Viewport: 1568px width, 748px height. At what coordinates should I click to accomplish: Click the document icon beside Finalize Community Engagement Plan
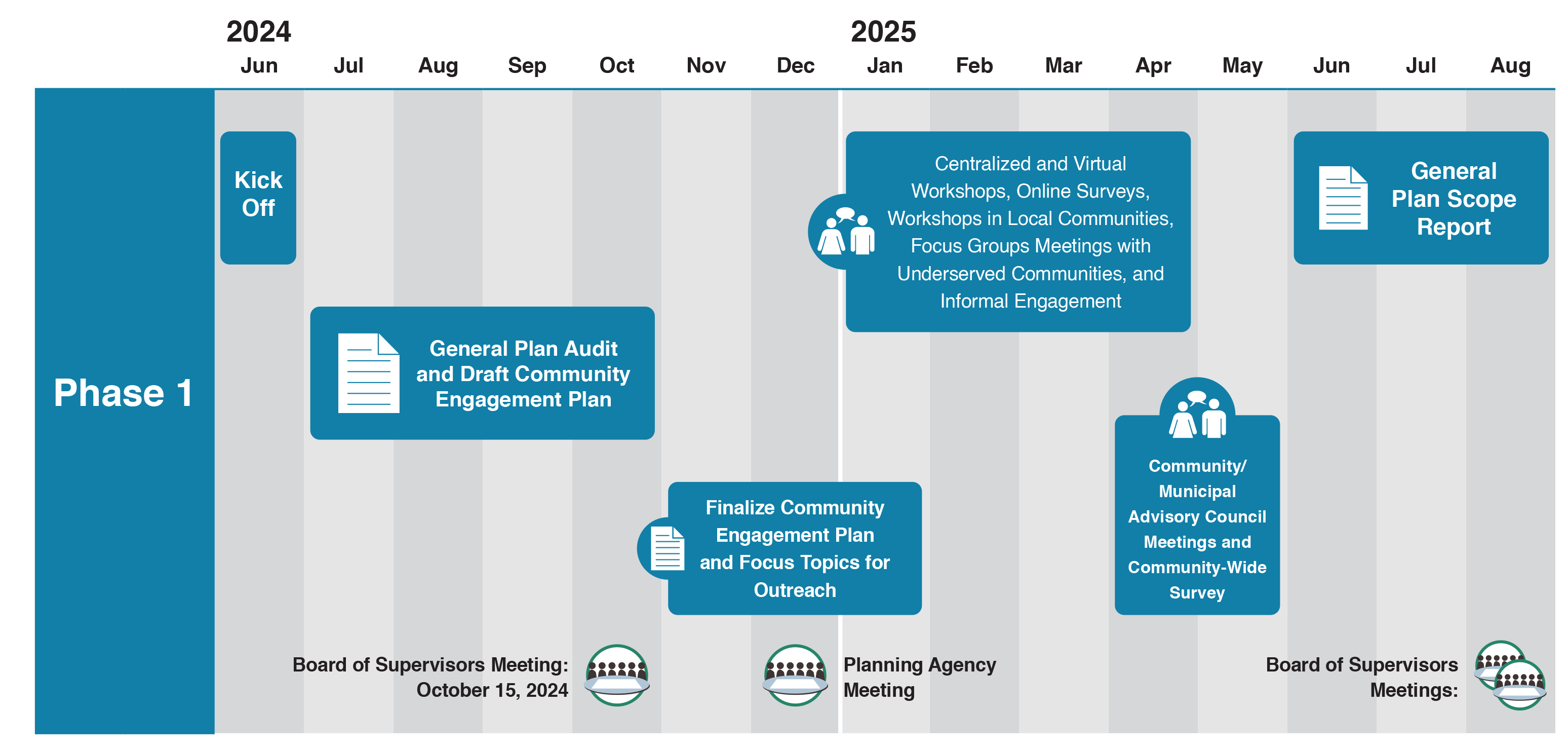pyautogui.click(x=667, y=548)
